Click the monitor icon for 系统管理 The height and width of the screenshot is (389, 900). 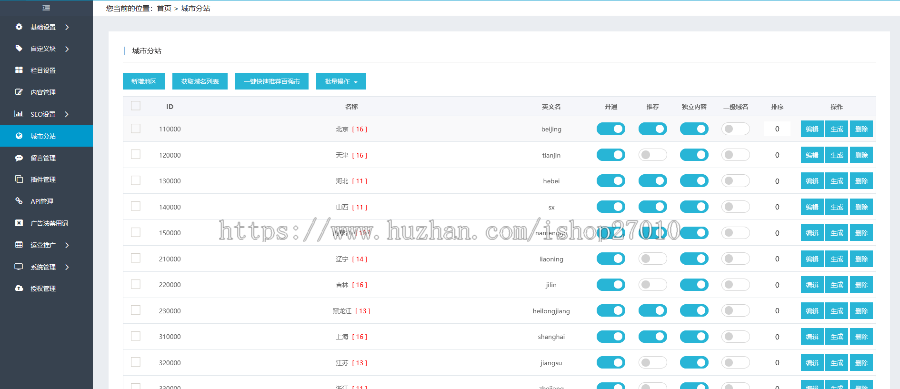coord(19,266)
